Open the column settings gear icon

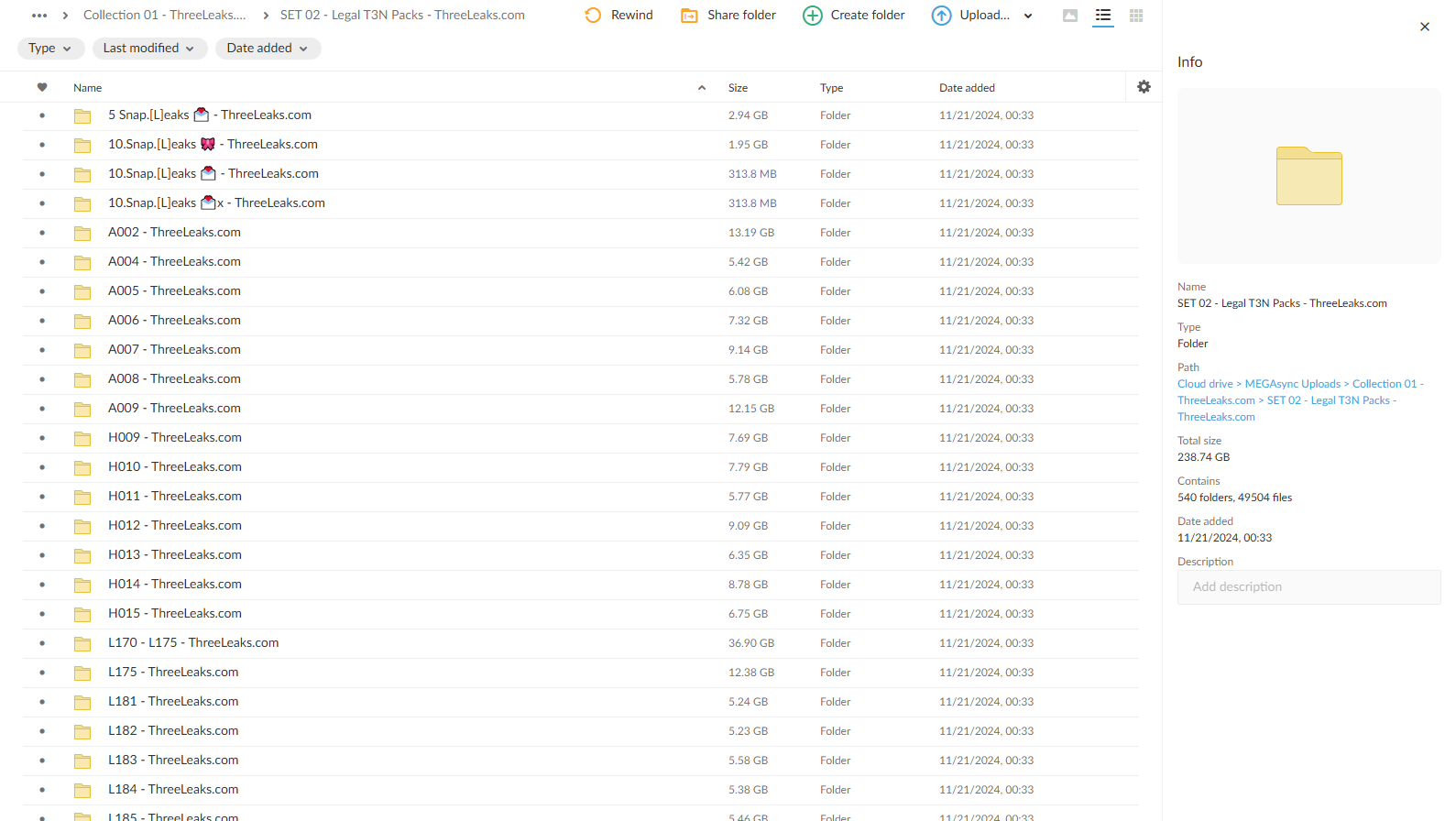coord(1144,87)
